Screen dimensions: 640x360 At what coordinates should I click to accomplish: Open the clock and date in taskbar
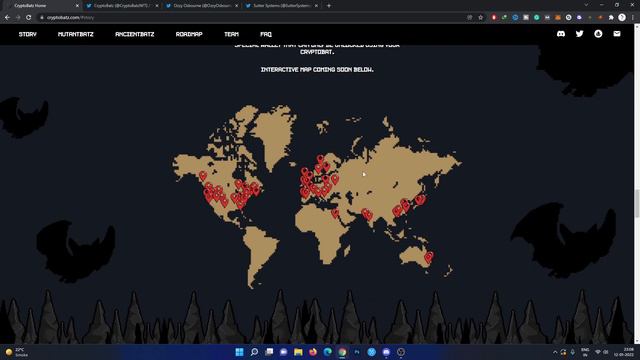pos(623,352)
